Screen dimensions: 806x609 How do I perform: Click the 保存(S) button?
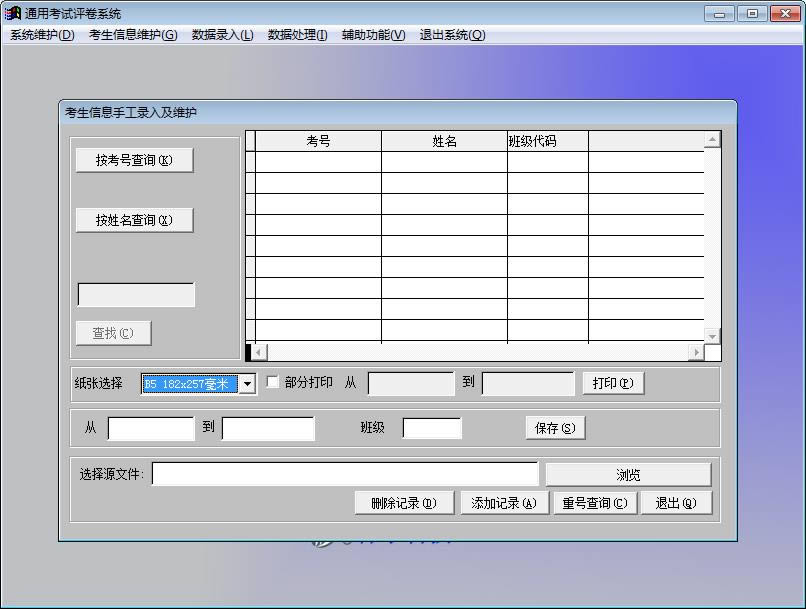pyautogui.click(x=555, y=428)
